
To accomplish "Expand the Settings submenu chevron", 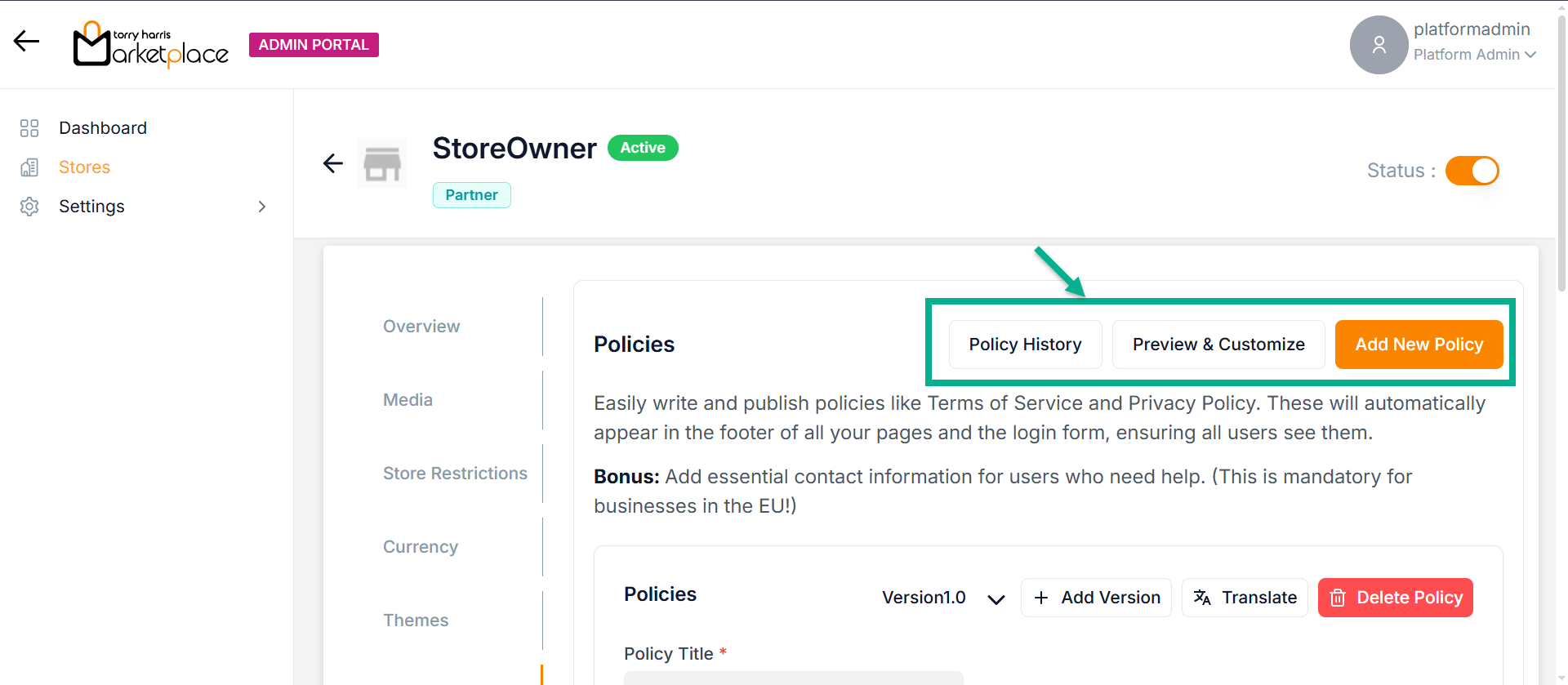I will click(x=262, y=207).
